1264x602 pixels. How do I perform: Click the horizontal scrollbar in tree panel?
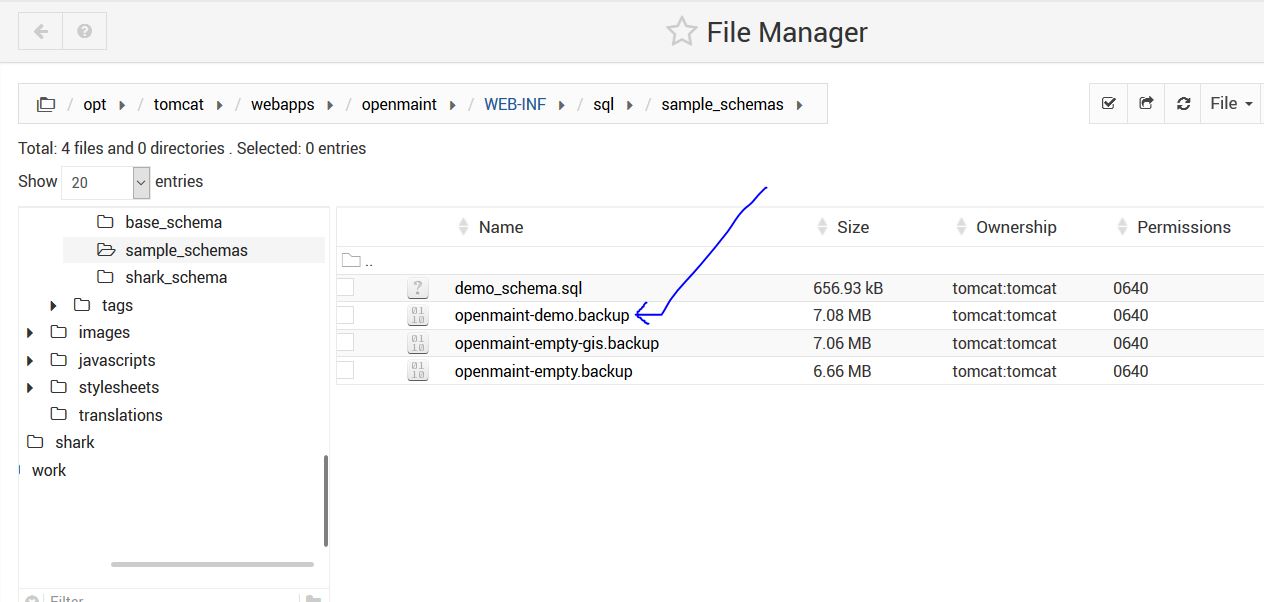(x=212, y=564)
